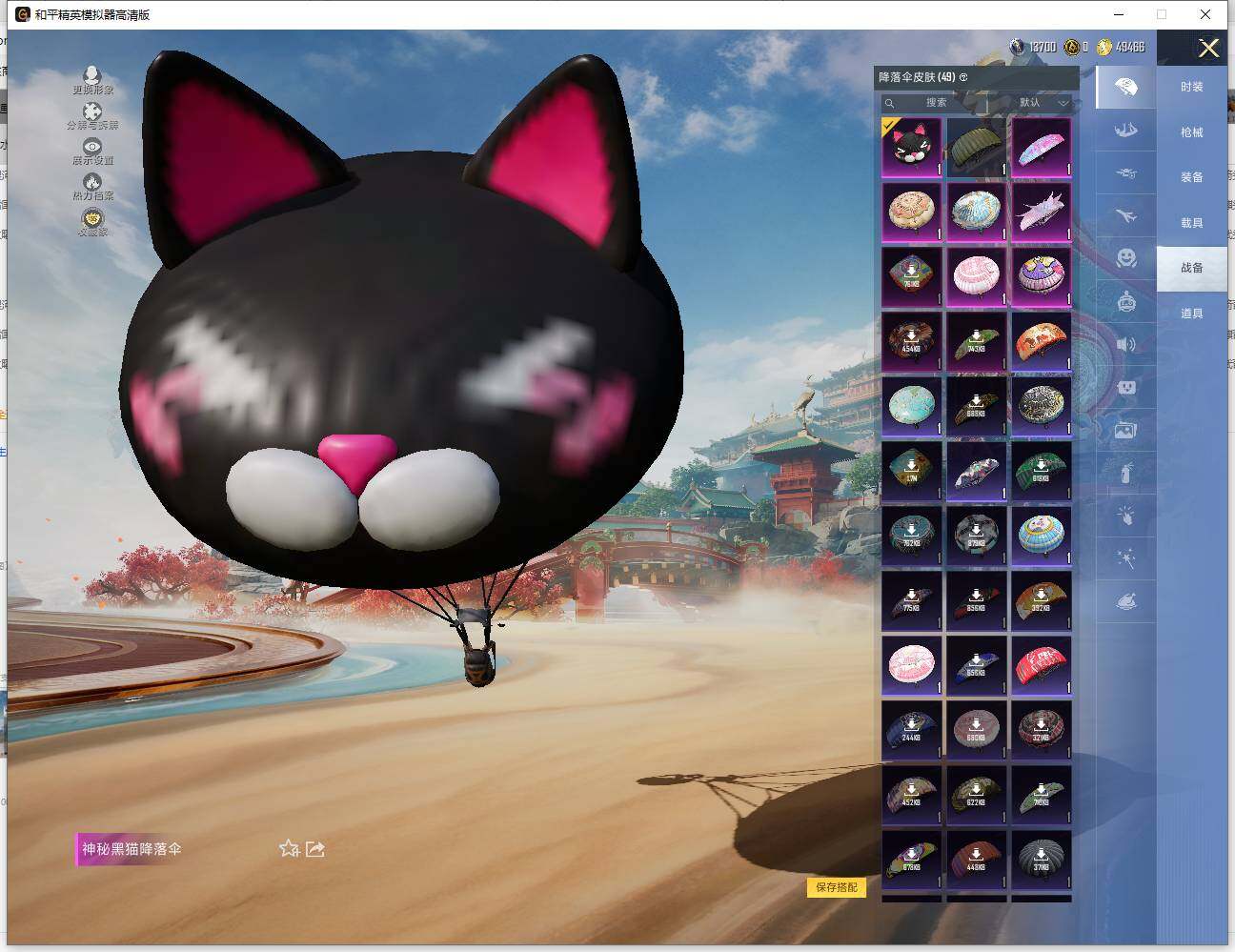This screenshot has width=1235, height=952.
Task: Download the 448KB red parachute skin
Action: (x=977, y=860)
